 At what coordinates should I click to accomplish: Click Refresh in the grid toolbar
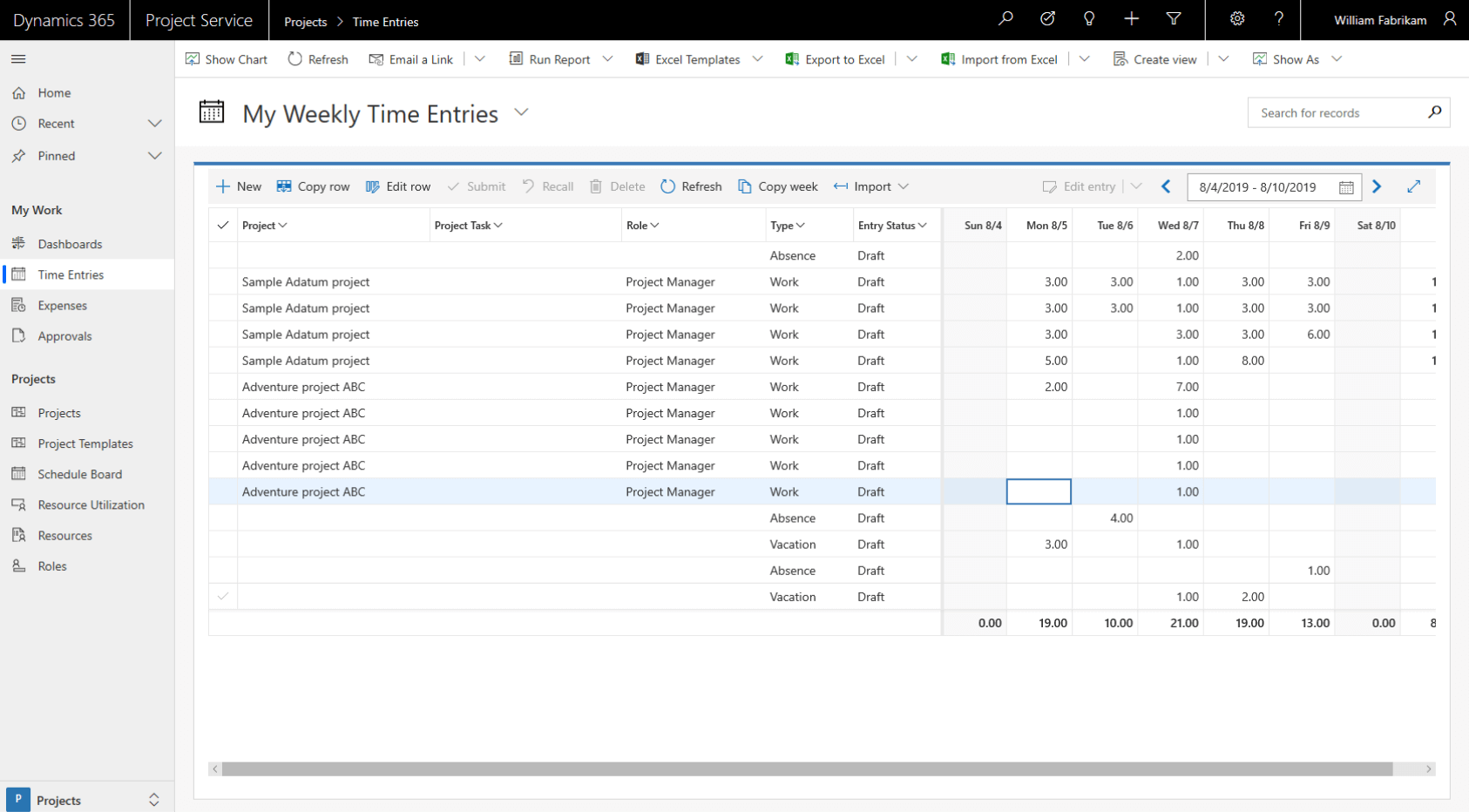(x=692, y=186)
